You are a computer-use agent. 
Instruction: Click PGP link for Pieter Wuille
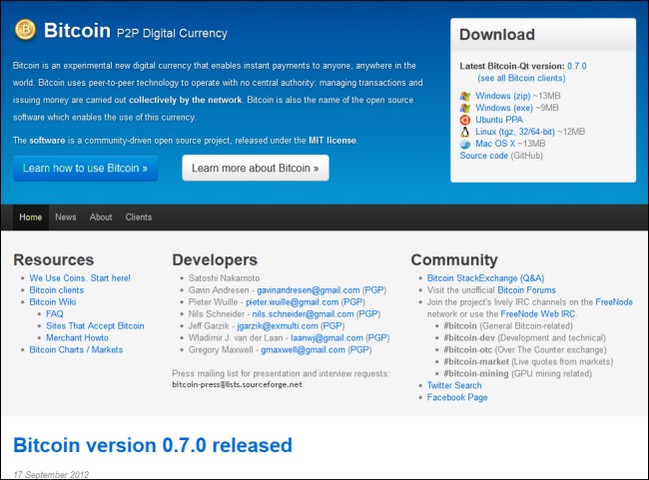pyautogui.click(x=353, y=302)
